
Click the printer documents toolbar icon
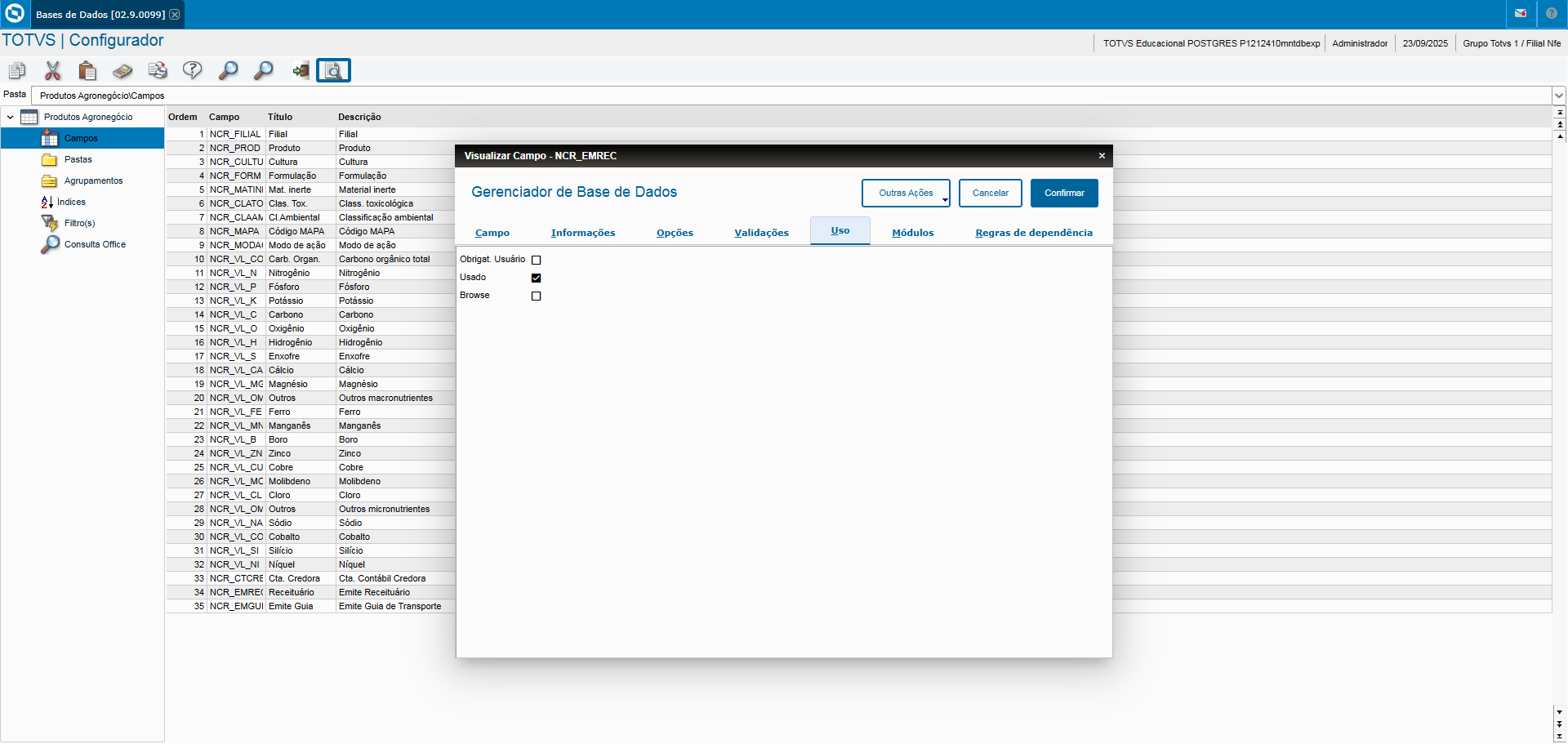point(158,71)
